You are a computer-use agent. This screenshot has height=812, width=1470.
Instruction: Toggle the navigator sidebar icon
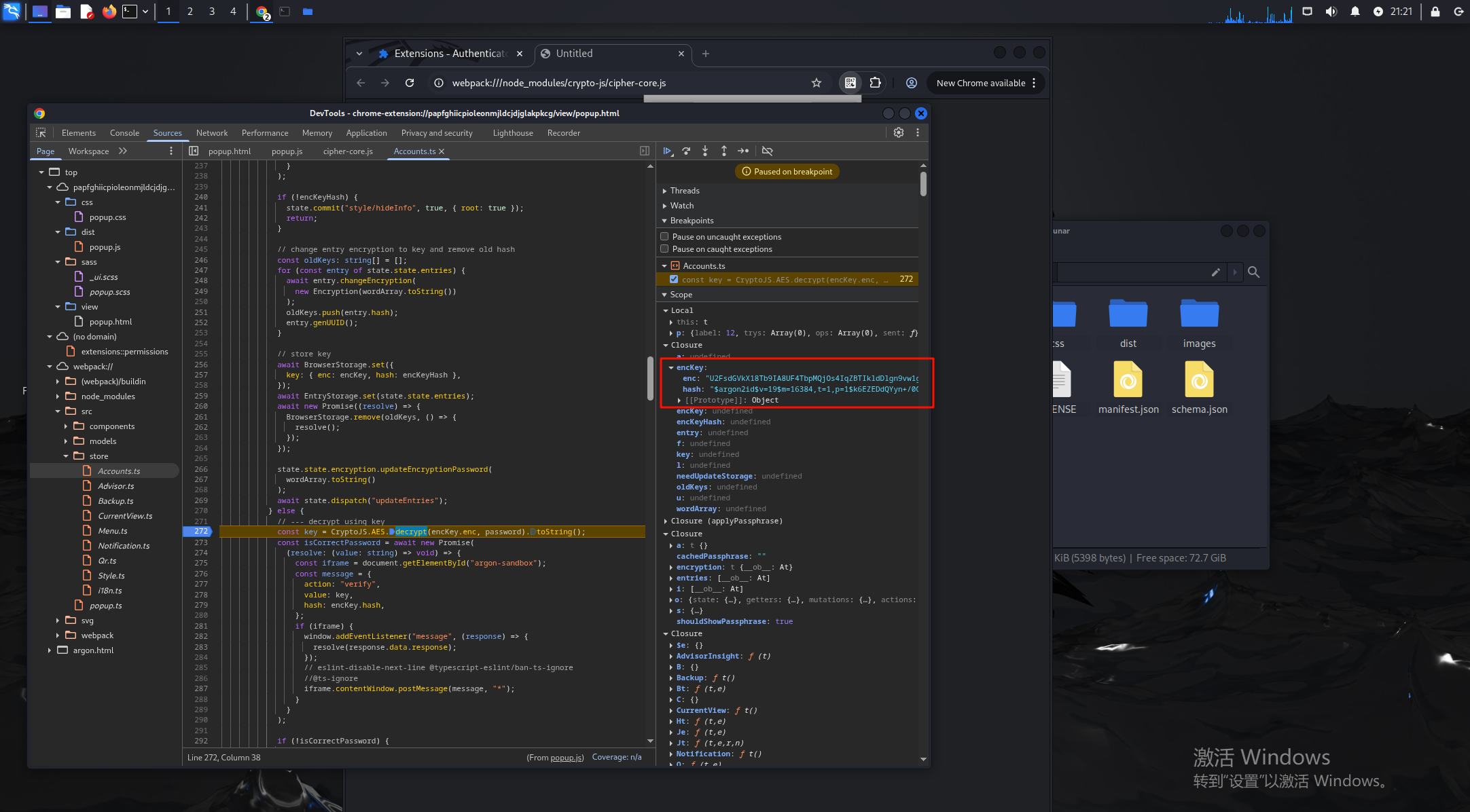pyautogui.click(x=194, y=151)
